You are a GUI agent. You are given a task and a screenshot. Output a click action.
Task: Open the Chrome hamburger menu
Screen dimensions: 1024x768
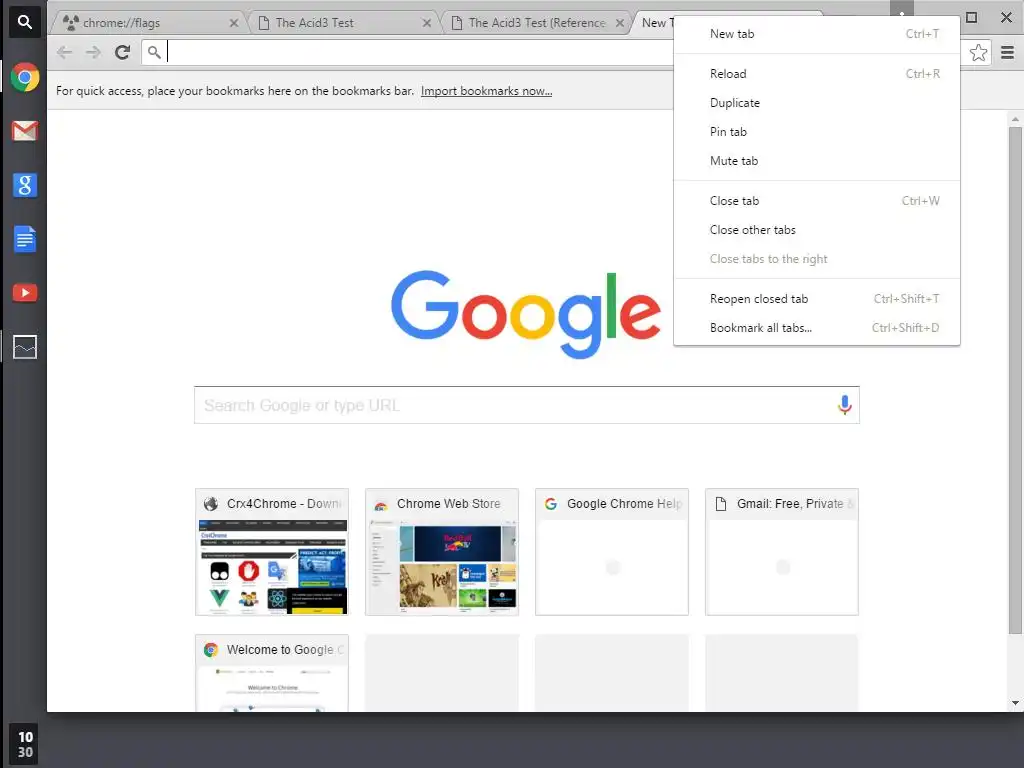coord(1008,52)
